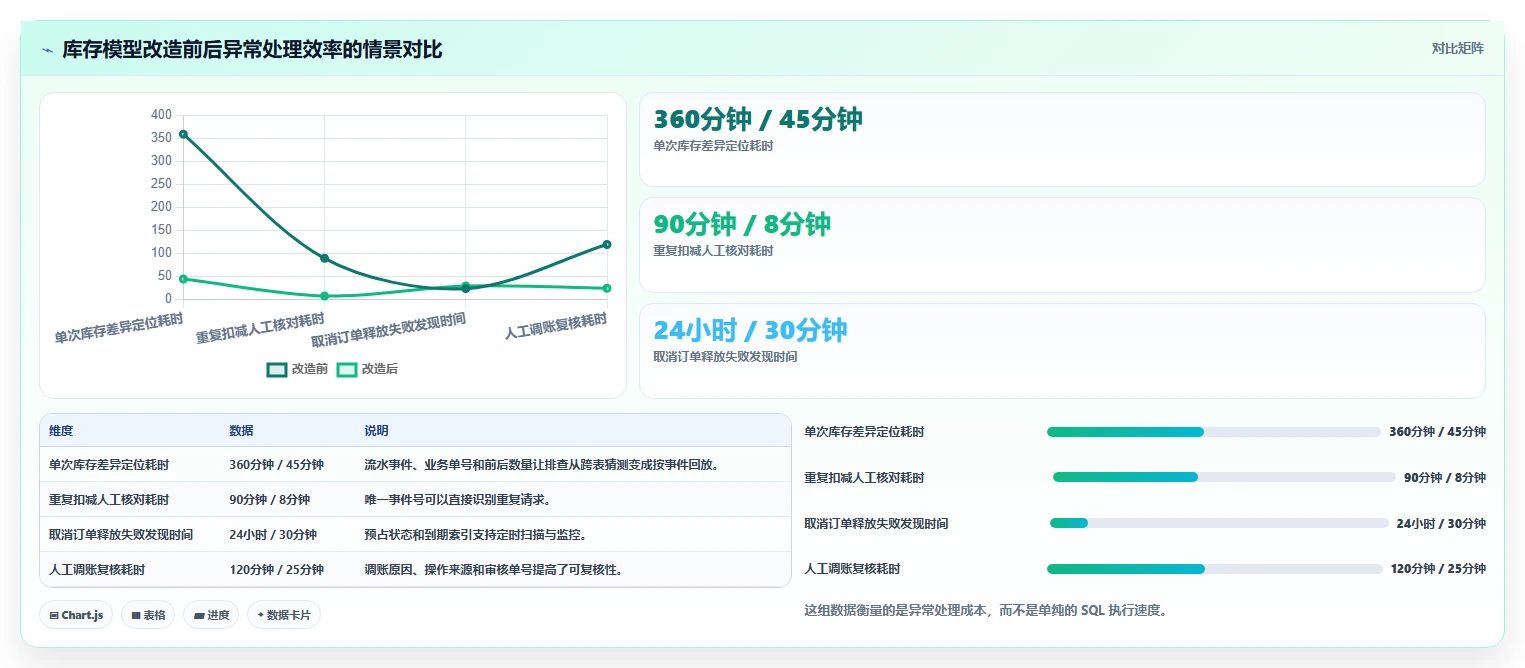Click the note about 调账原因、操作来源和审核单号
The width and height of the screenshot is (1525, 668).
[x=496, y=570]
